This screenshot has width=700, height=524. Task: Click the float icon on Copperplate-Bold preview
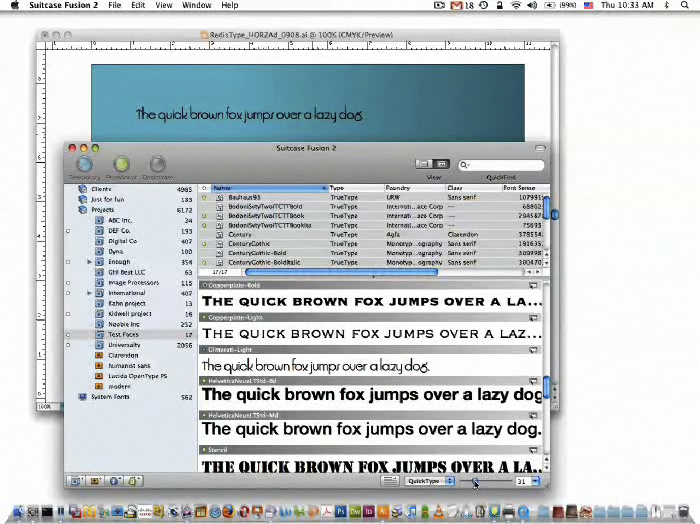coord(533,285)
